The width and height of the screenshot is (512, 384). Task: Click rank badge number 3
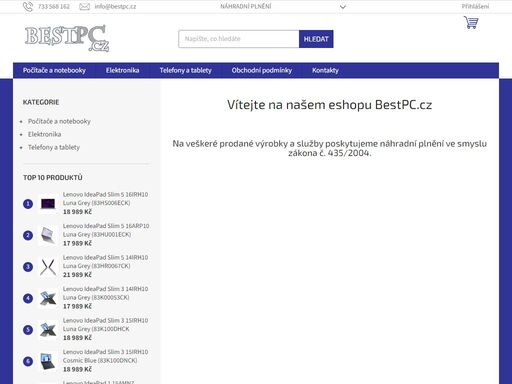28,267
